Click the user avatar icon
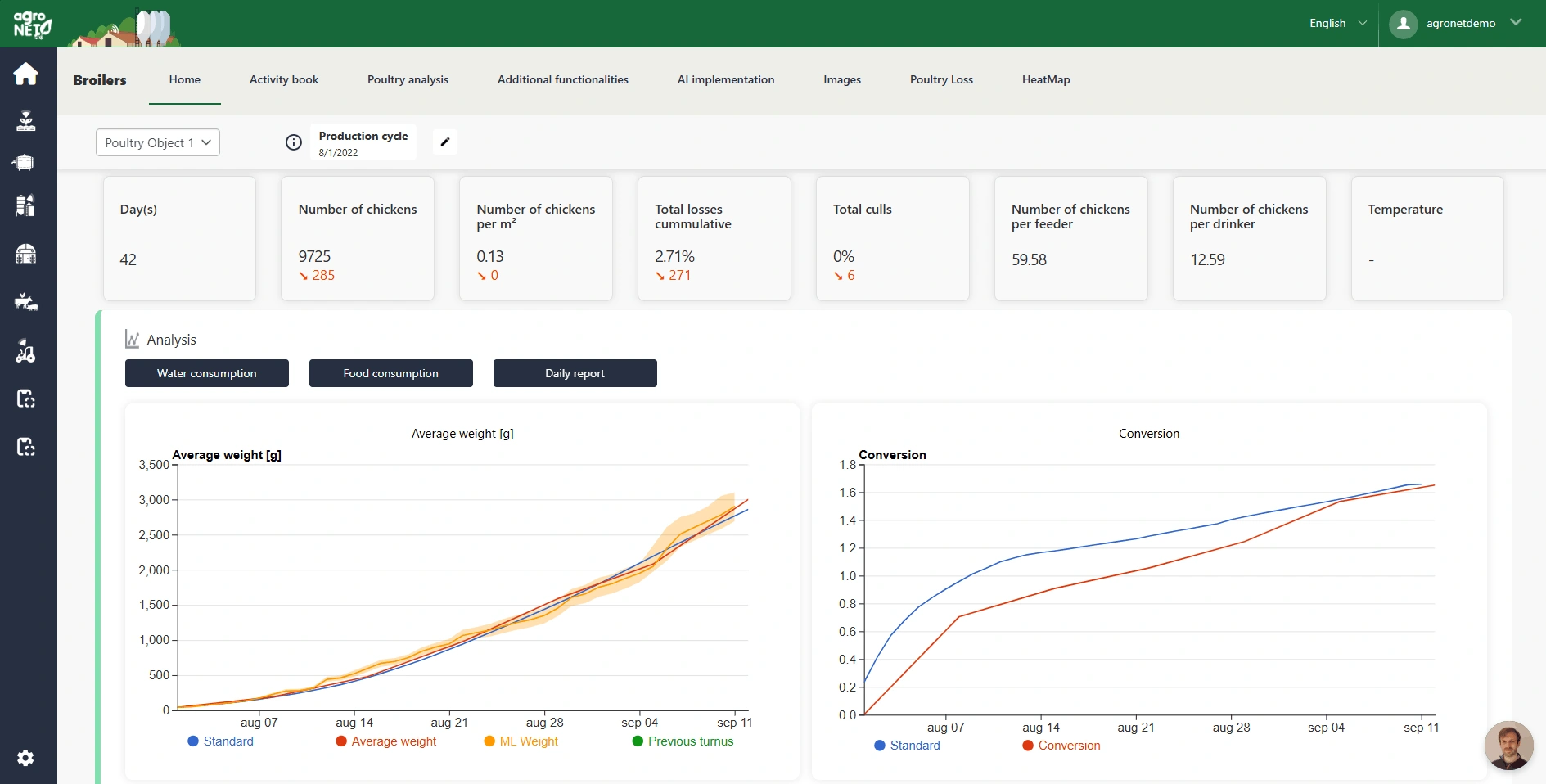This screenshot has height=784, width=1546. click(1403, 24)
